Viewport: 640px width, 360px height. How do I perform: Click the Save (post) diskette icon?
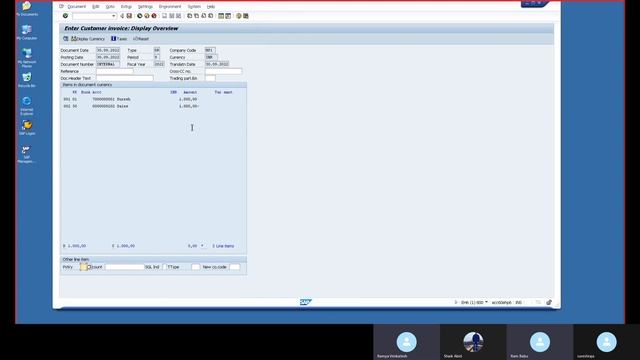[x=129, y=16]
